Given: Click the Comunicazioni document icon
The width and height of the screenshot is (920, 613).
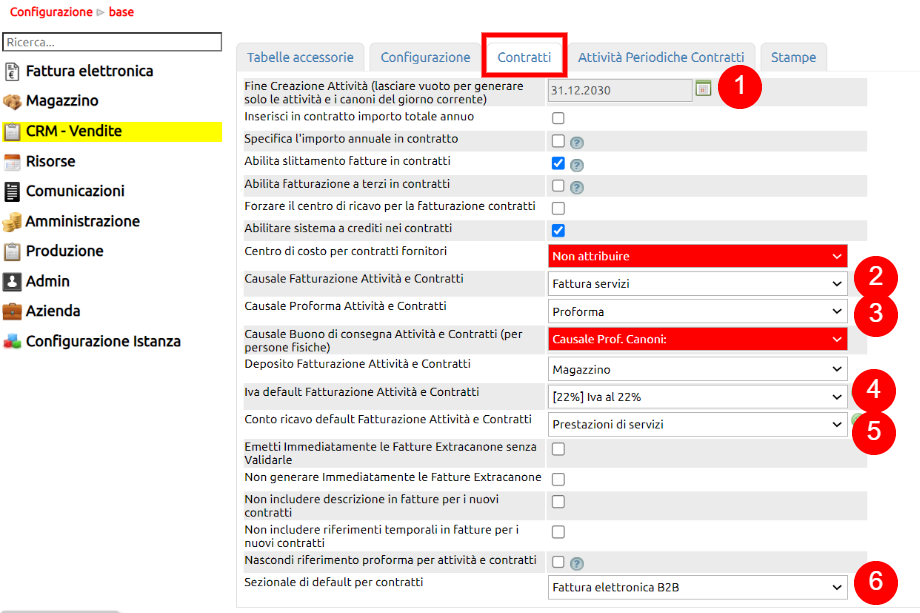Looking at the screenshot, I should click(12, 192).
